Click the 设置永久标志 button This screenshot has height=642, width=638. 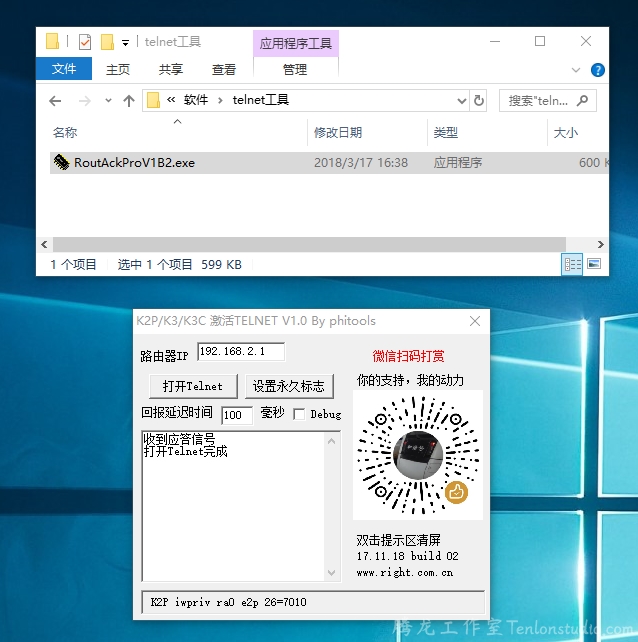[x=289, y=386]
